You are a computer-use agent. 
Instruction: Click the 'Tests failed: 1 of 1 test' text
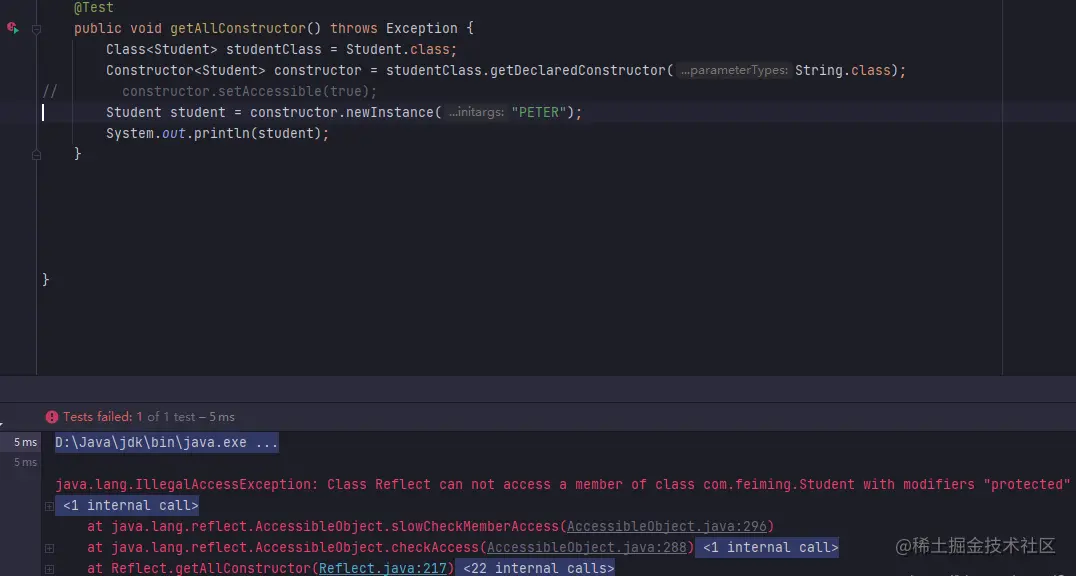pyautogui.click(x=149, y=417)
